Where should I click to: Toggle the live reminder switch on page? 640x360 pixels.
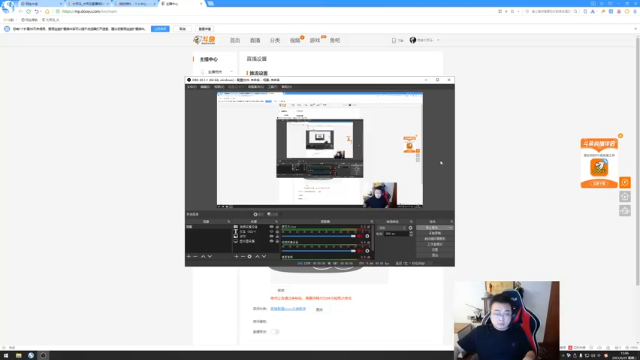[275, 332]
